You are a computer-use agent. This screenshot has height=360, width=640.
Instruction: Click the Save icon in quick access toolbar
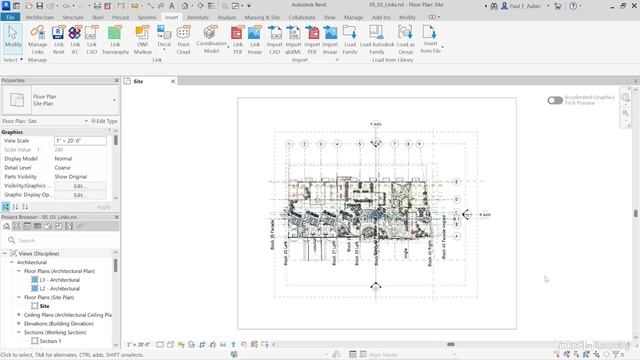pyautogui.click(x=40, y=6)
